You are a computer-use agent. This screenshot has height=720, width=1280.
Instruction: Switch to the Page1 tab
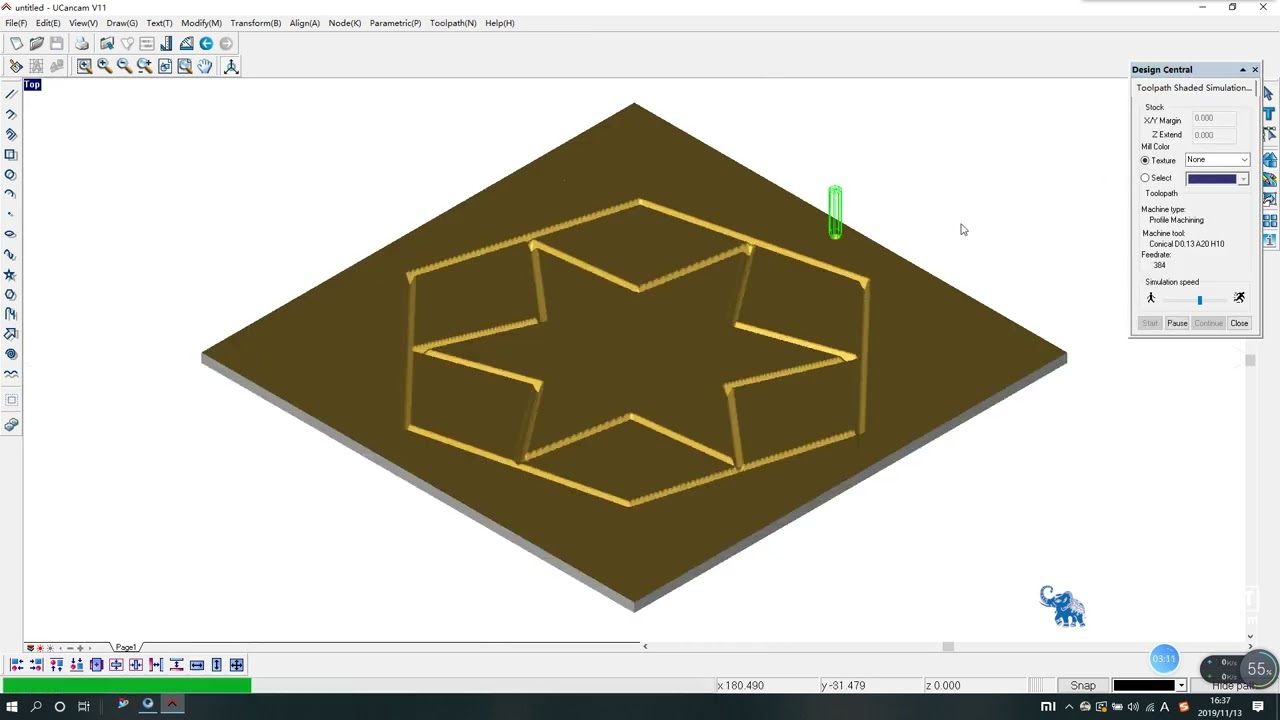[x=126, y=647]
